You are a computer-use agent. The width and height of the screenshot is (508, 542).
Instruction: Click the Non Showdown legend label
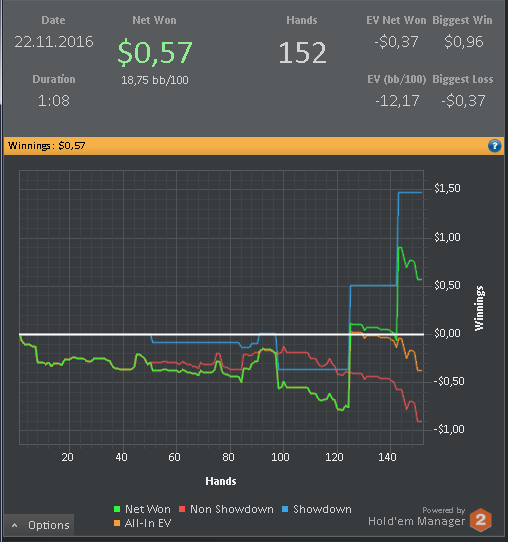click(x=232, y=509)
